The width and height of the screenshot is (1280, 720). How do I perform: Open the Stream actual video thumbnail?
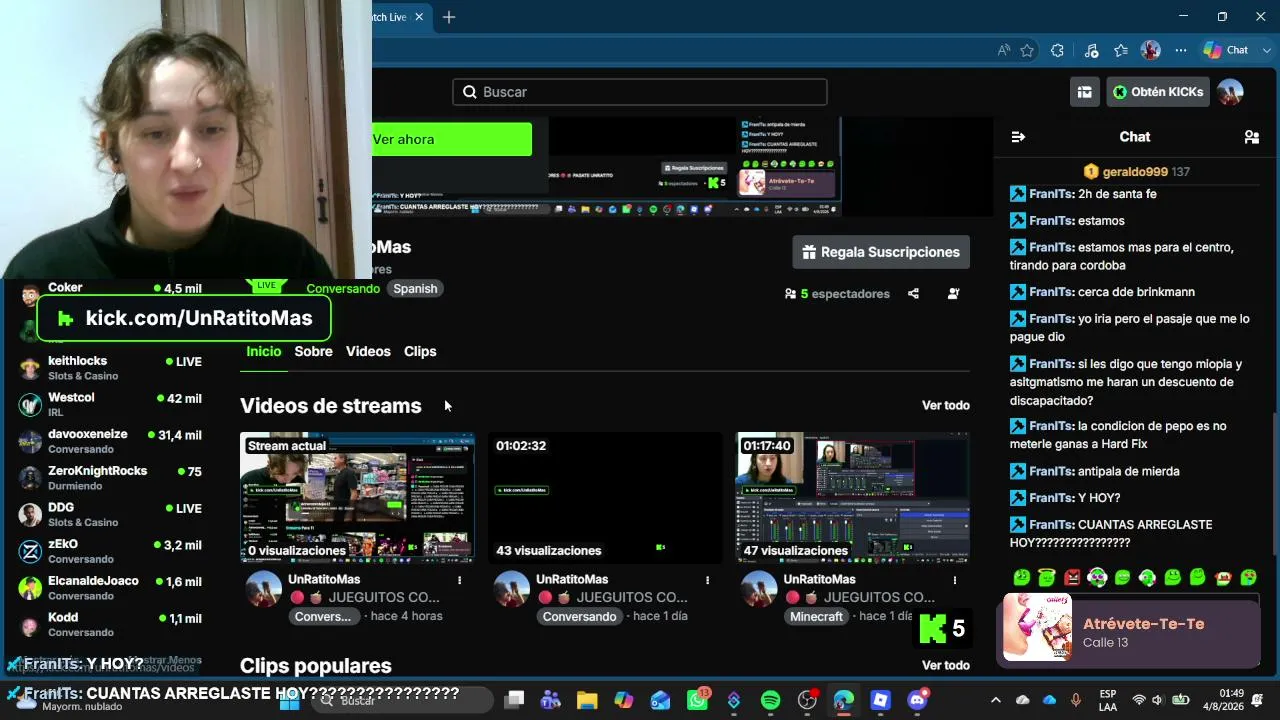(x=357, y=497)
